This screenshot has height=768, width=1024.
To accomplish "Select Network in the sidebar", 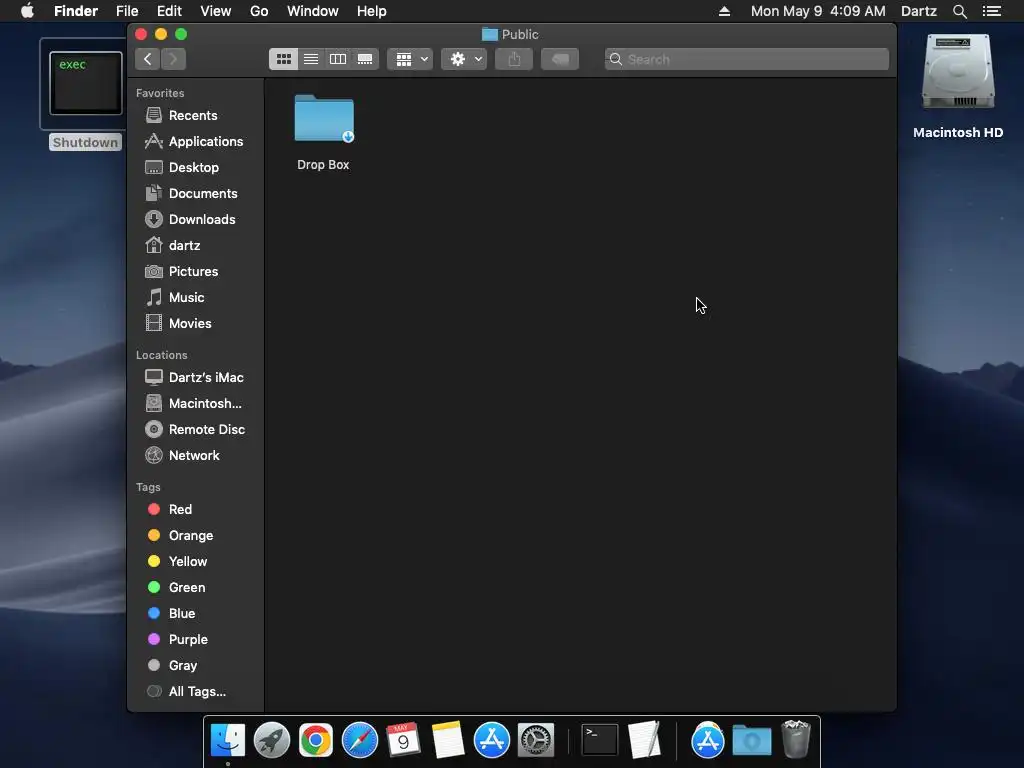I will click(195, 455).
